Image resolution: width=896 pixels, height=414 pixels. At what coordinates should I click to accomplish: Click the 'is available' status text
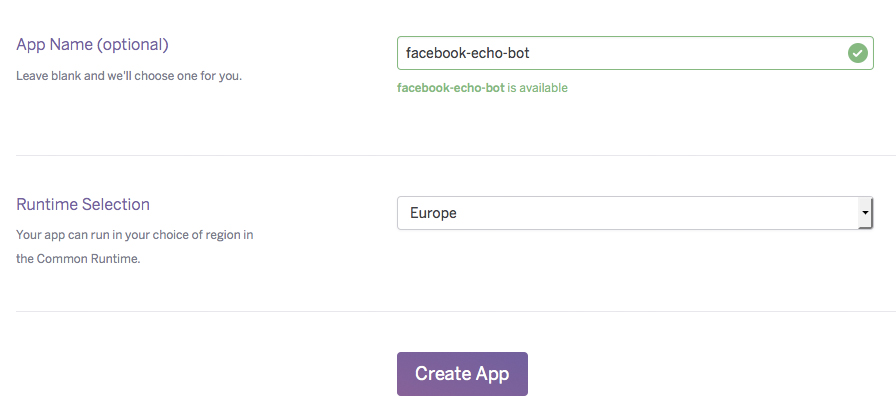tap(538, 87)
